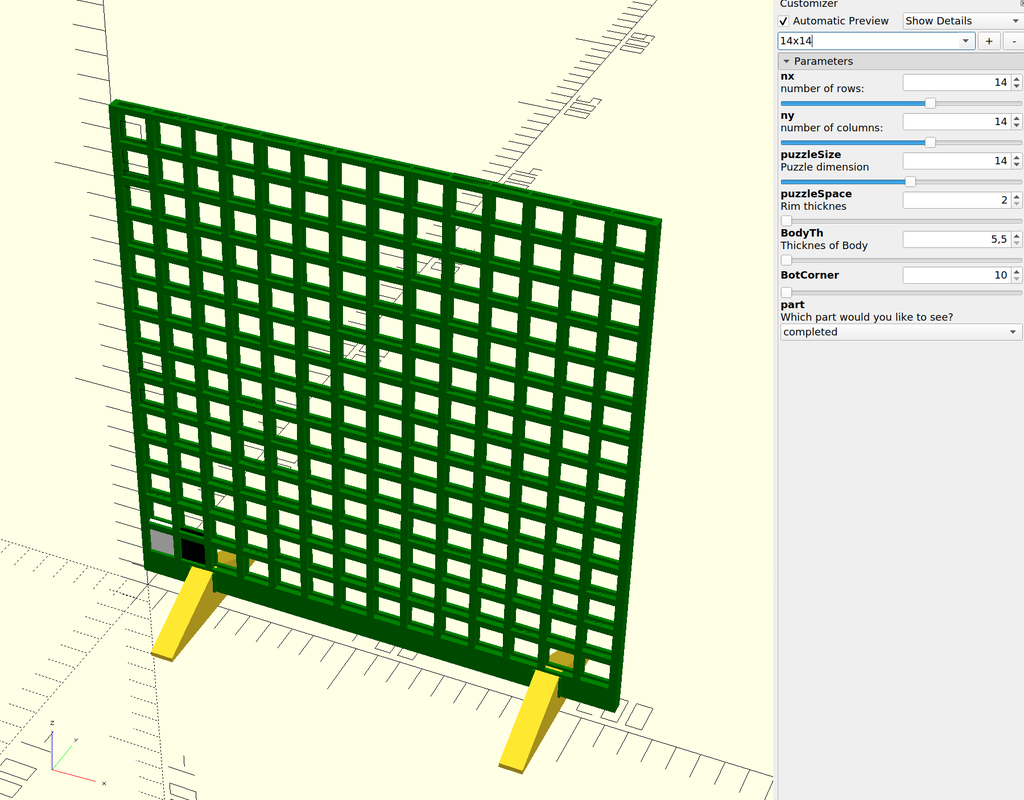Viewport: 1024px width, 800px height.
Task: Click the gray puzzle tile in grid
Action: click(x=161, y=543)
